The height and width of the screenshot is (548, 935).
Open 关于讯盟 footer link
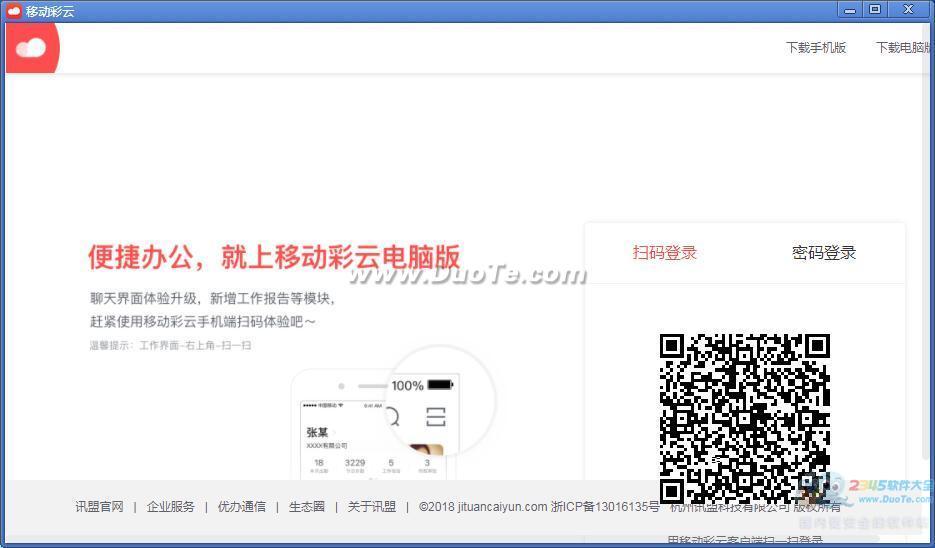tap(371, 507)
